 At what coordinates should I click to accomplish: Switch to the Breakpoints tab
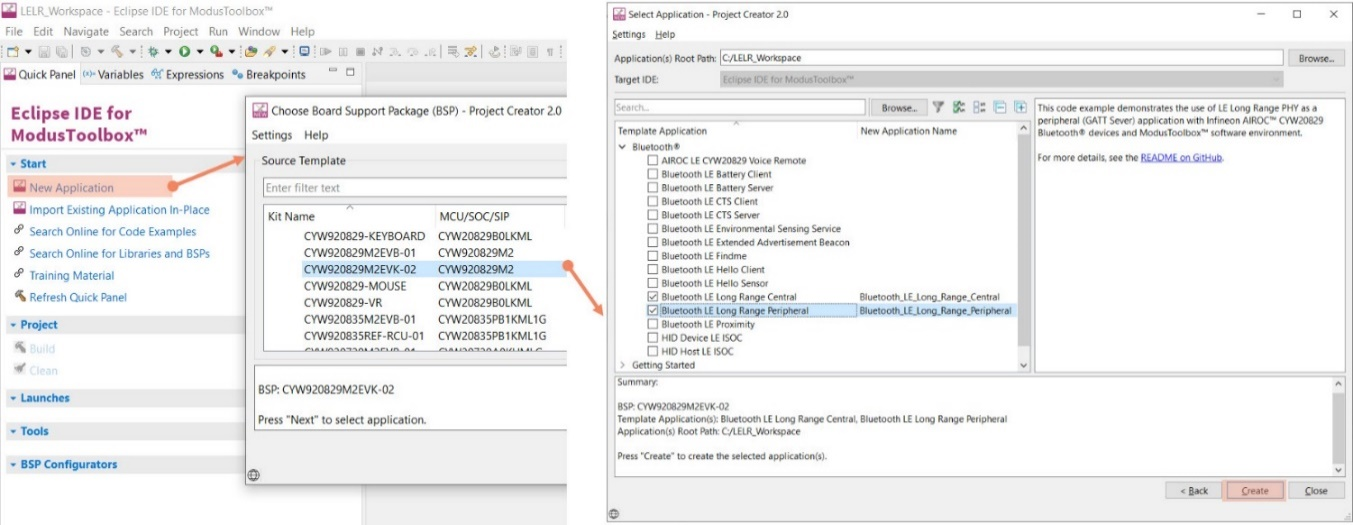268,74
